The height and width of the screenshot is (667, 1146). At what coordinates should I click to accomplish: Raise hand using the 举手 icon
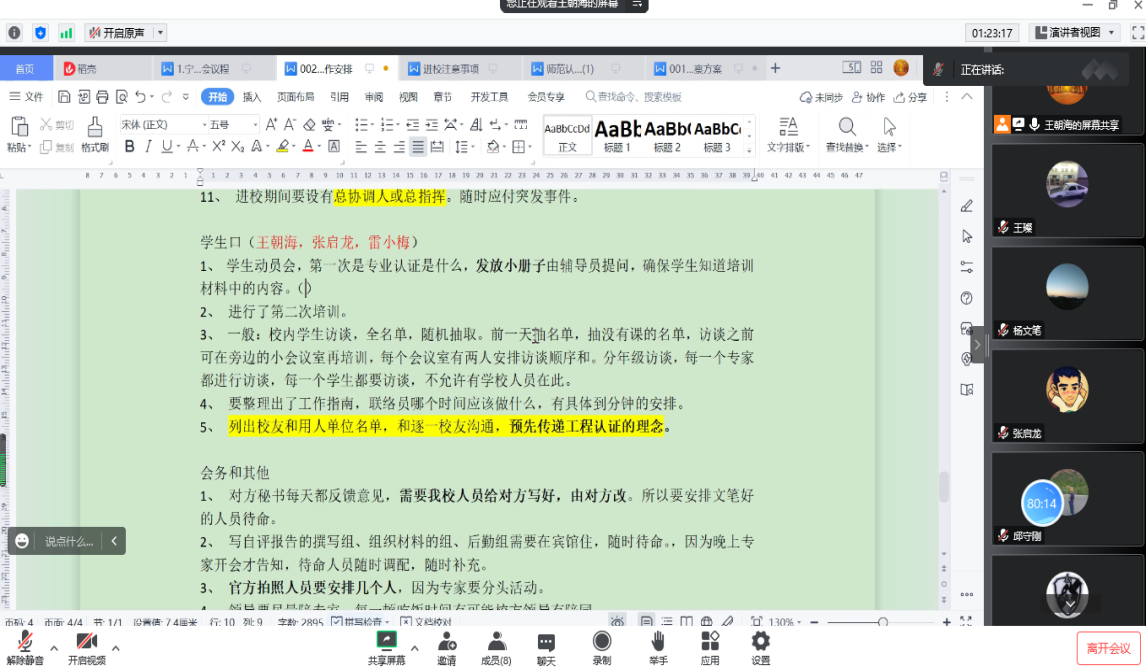click(x=657, y=647)
